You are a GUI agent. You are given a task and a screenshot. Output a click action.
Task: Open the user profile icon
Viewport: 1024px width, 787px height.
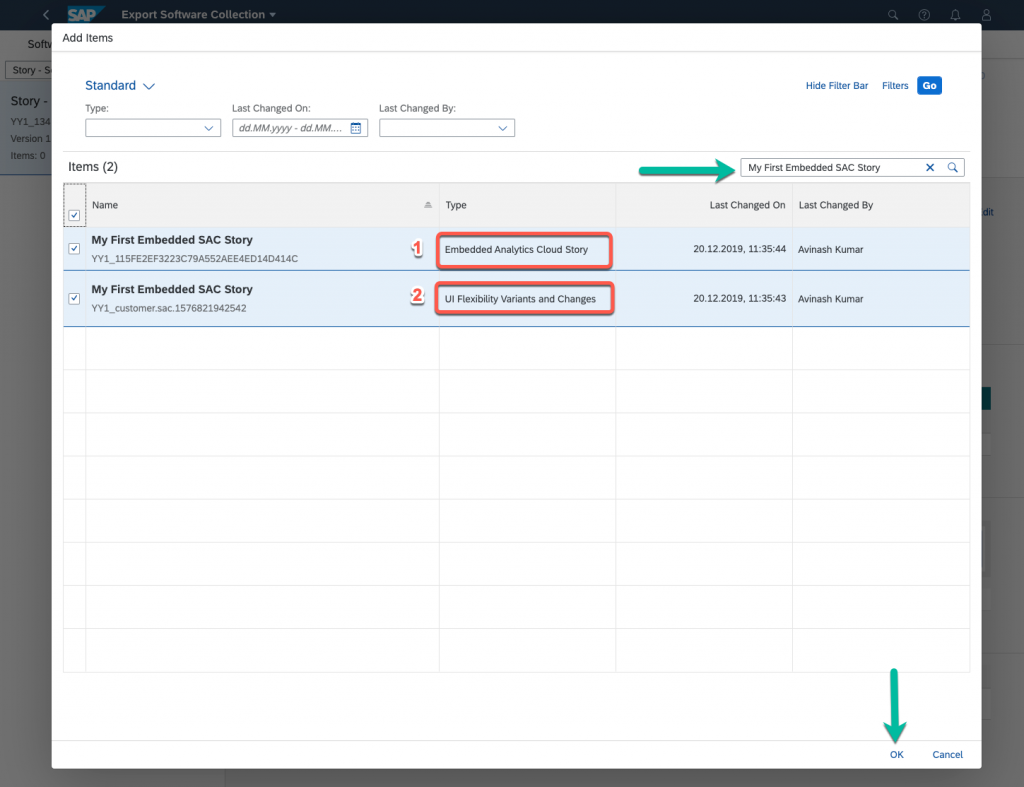click(986, 14)
